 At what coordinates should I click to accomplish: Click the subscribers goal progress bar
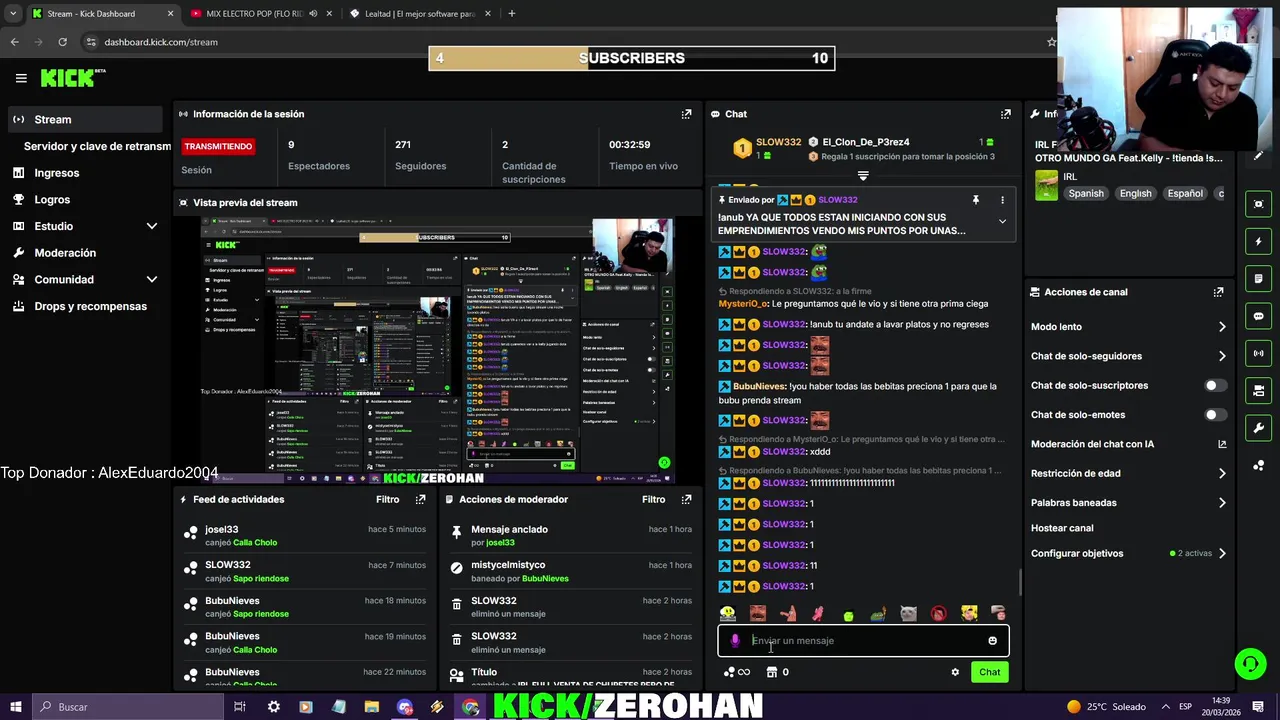(632, 58)
